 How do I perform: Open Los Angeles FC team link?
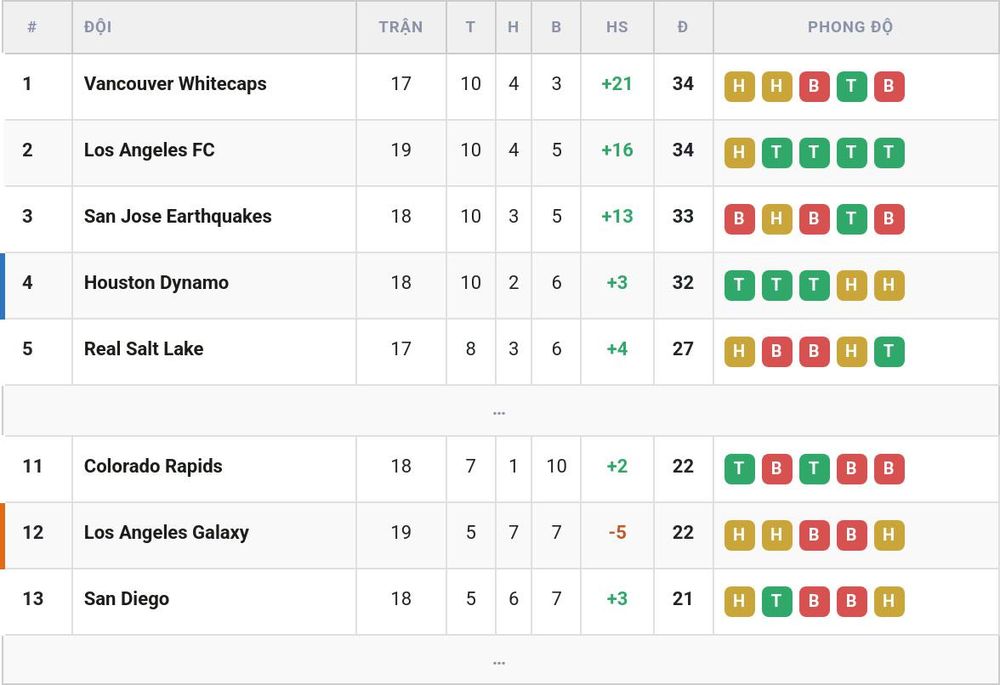point(149,150)
